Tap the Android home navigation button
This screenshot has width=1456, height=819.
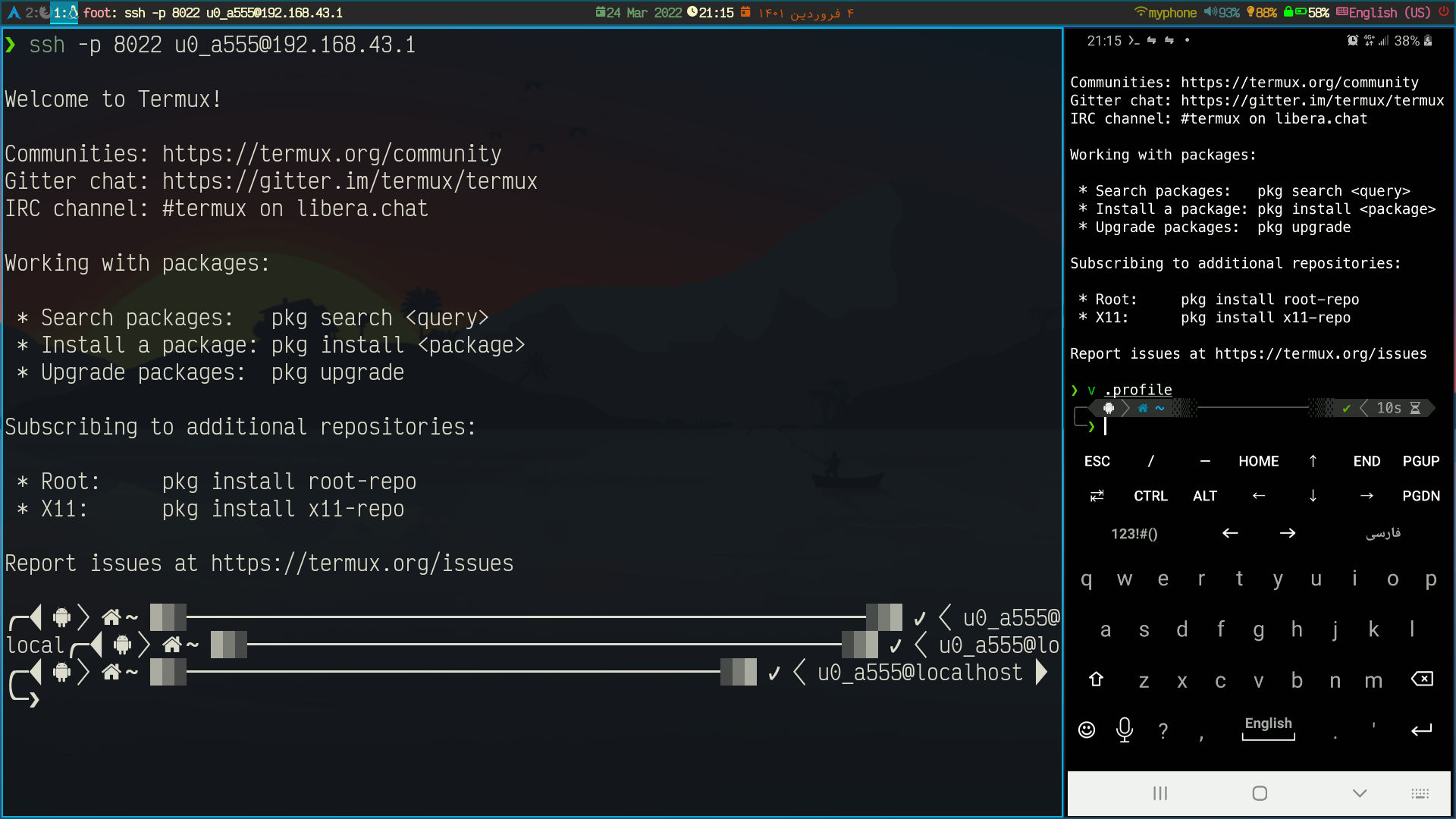coord(1260,793)
